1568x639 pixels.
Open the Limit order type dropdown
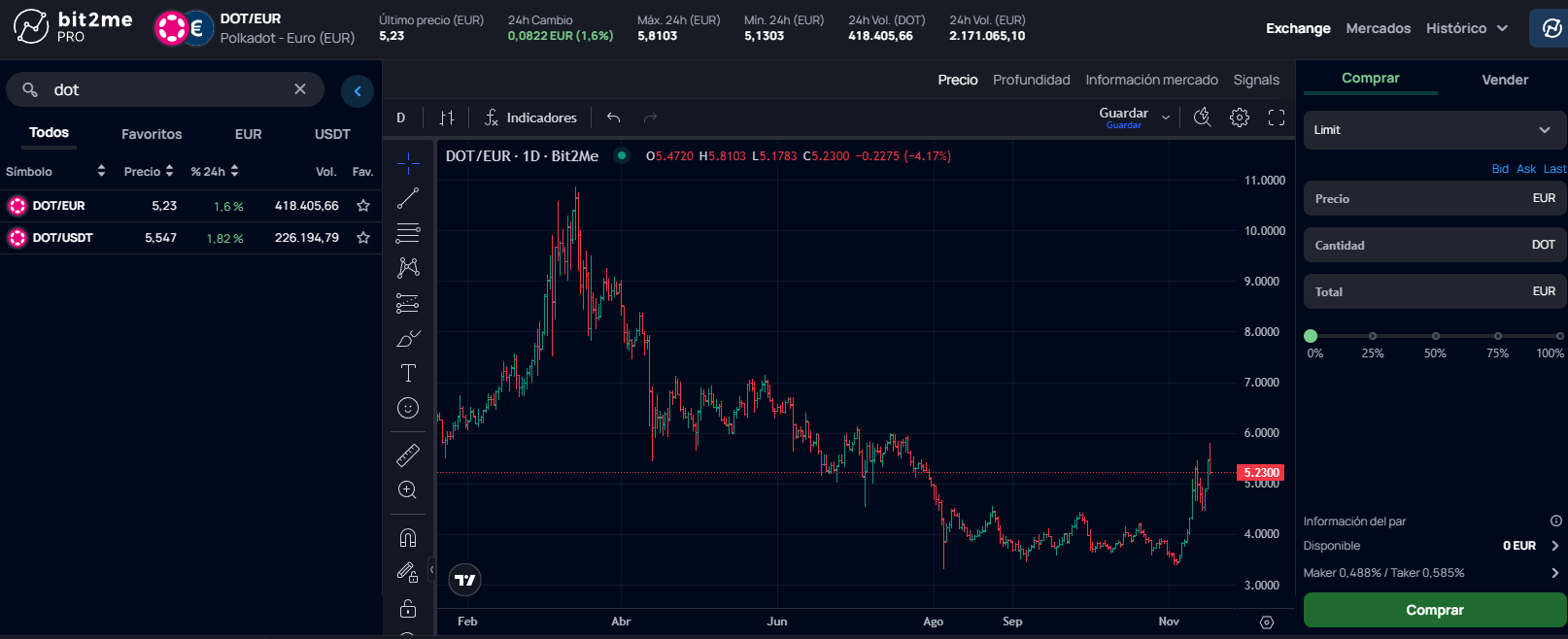click(1435, 130)
